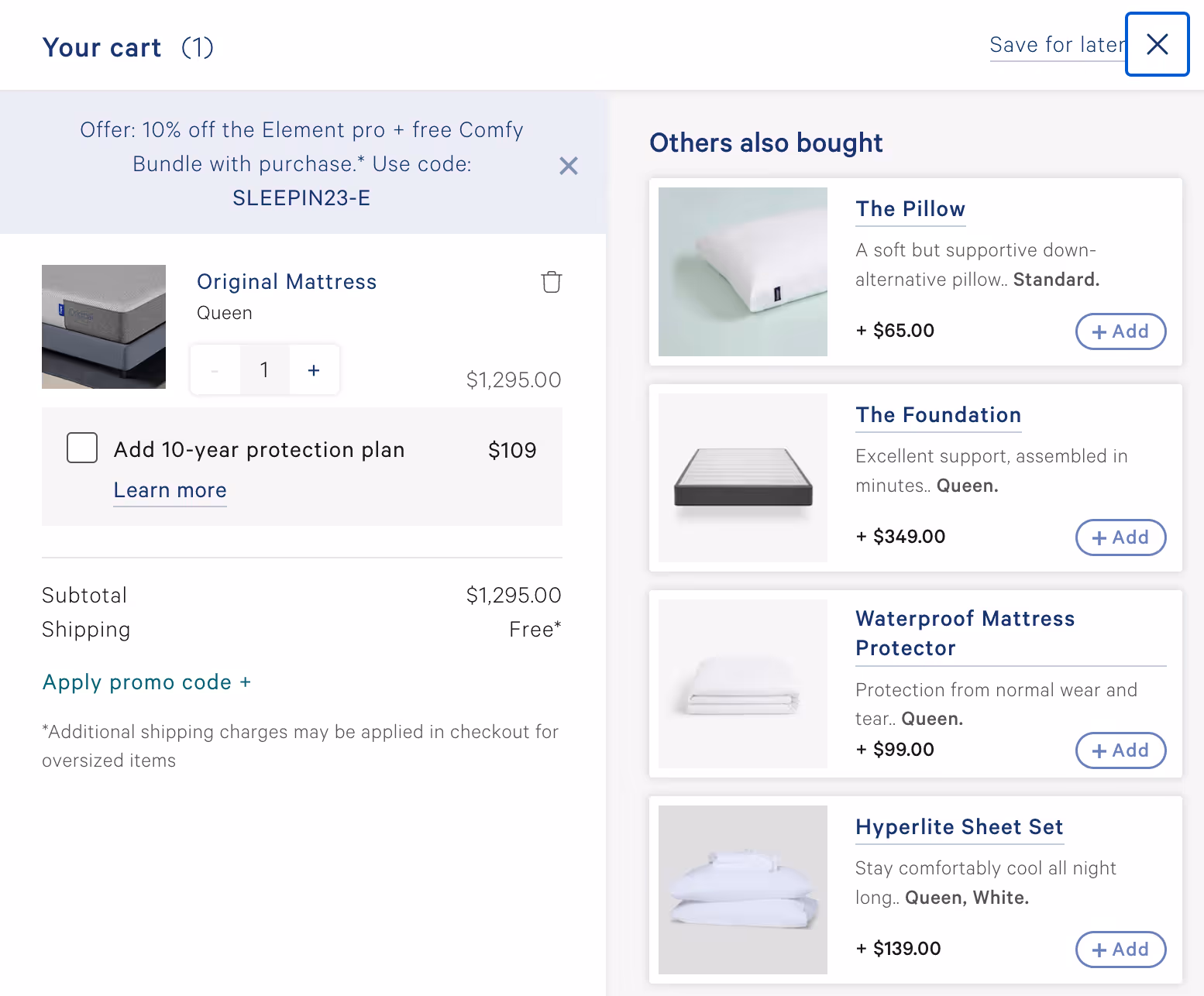
Task: Add The Pillow to the cart
Action: [1120, 331]
